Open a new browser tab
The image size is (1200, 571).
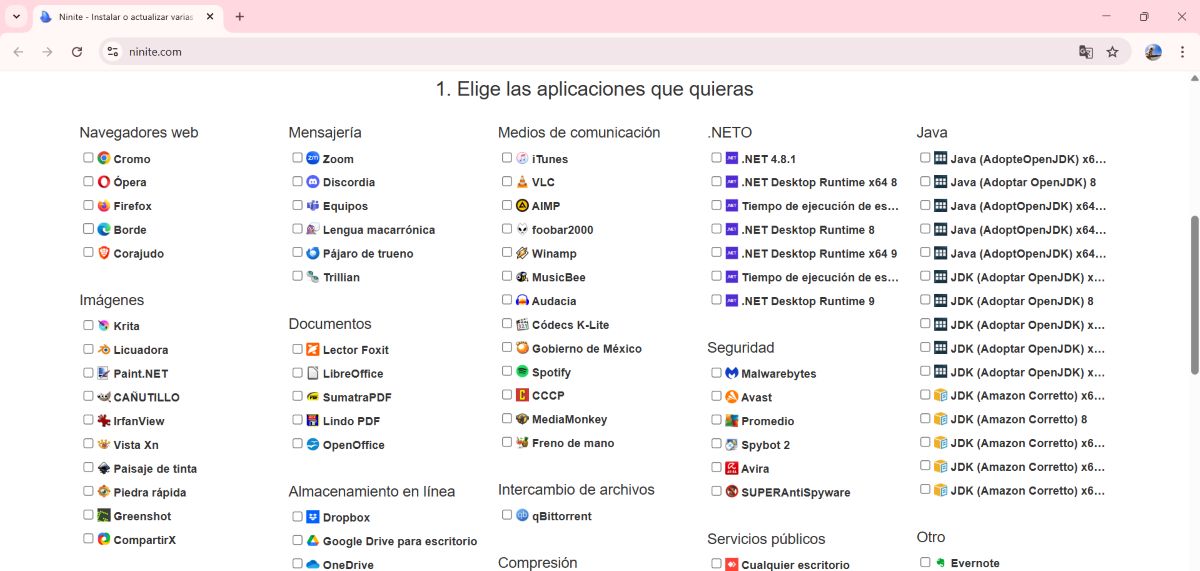point(240,17)
